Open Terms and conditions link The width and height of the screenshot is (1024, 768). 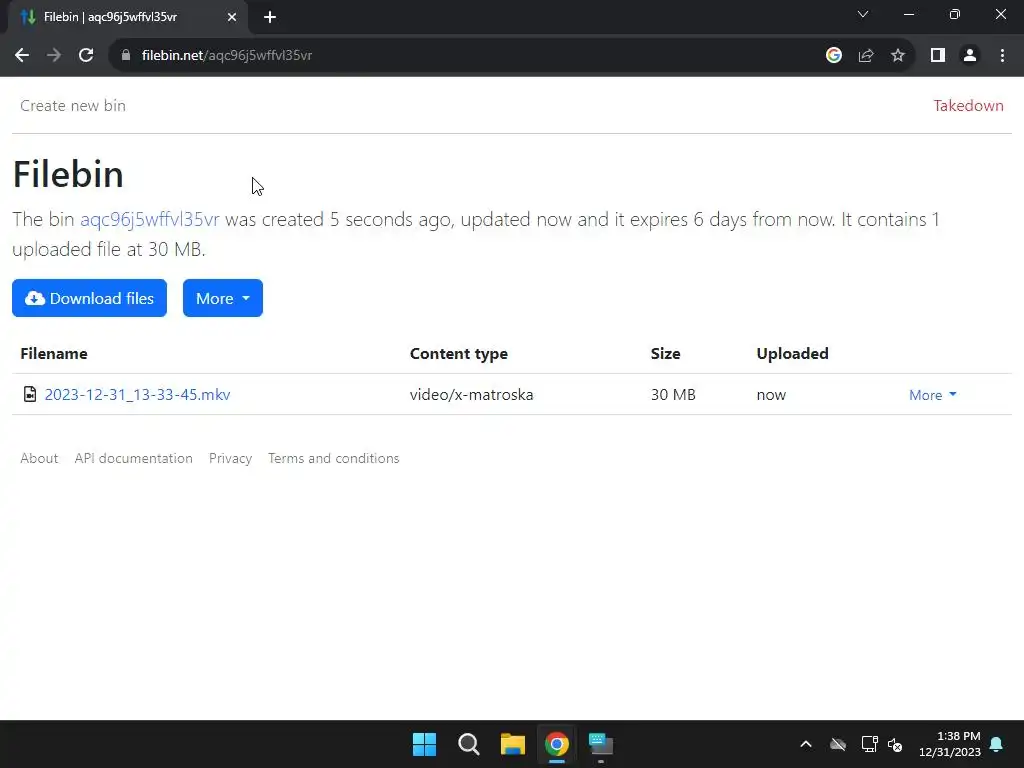tap(334, 458)
